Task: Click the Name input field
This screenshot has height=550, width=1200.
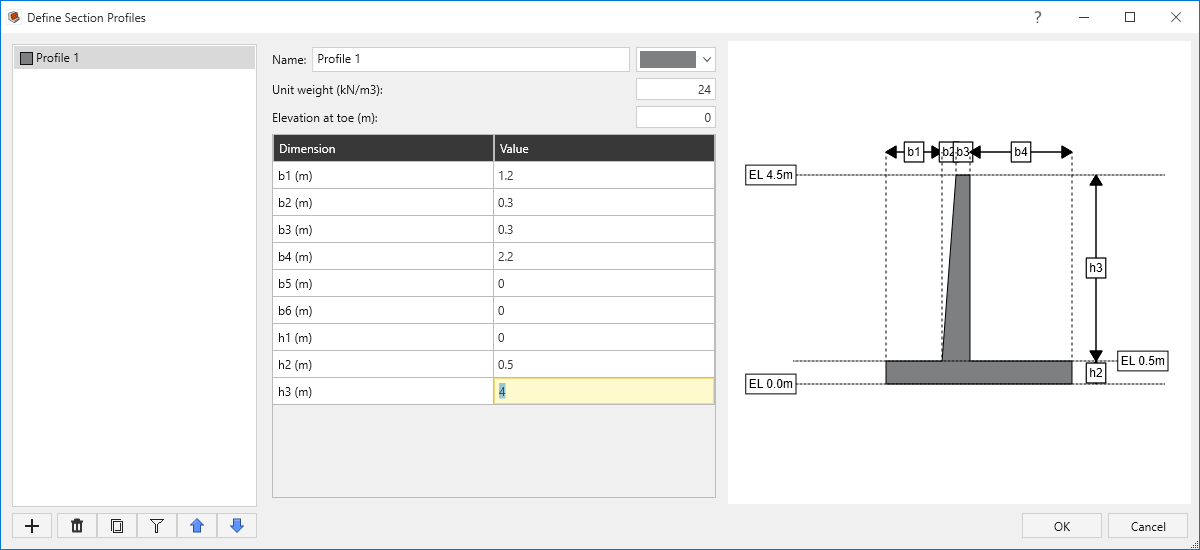Action: [471, 60]
